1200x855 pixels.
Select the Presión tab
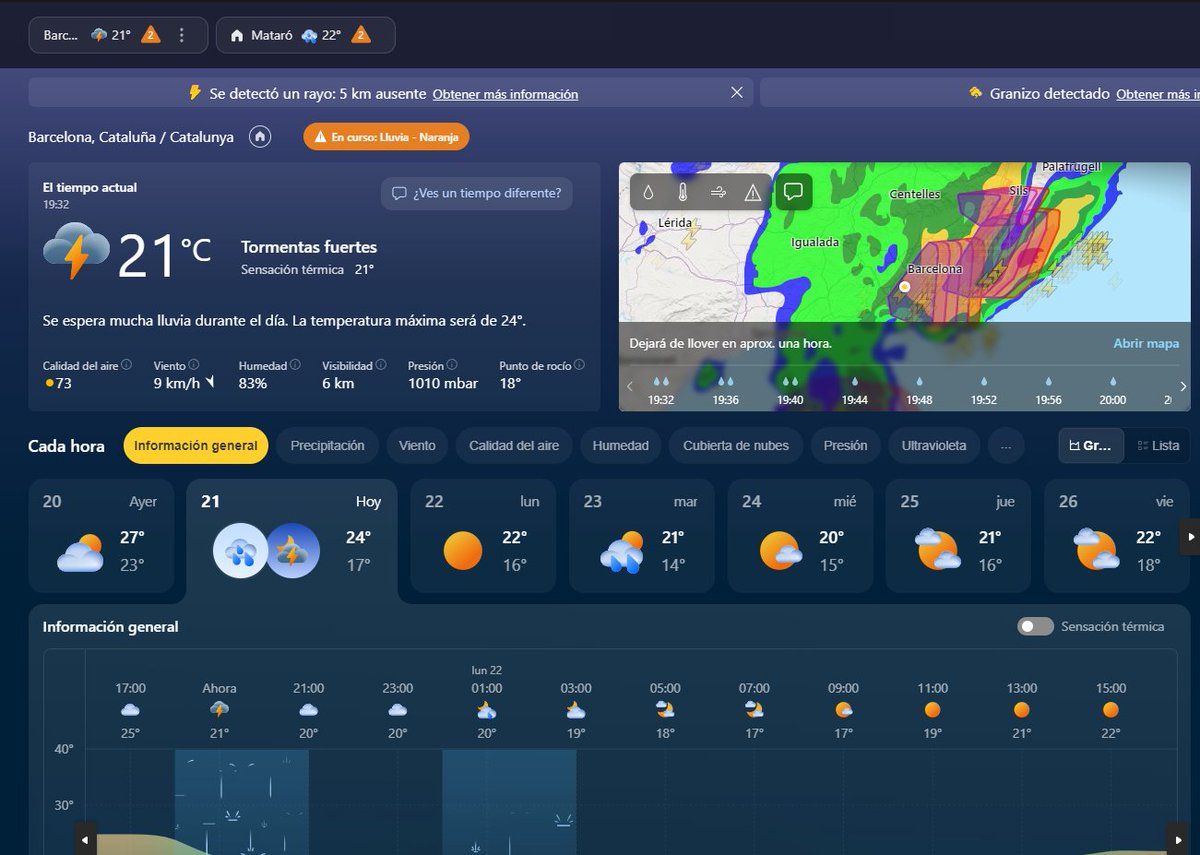[846, 446]
